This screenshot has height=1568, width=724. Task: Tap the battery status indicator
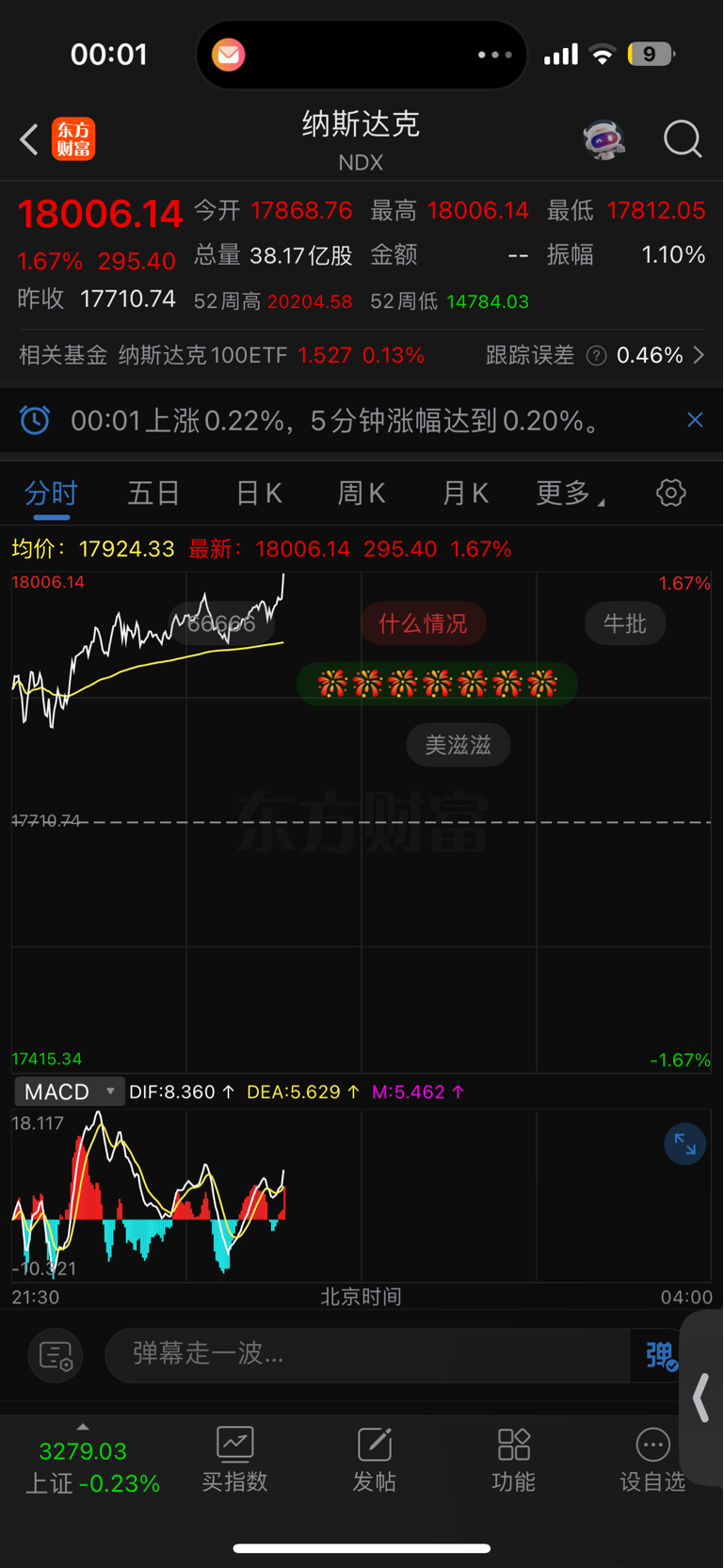pyautogui.click(x=651, y=55)
